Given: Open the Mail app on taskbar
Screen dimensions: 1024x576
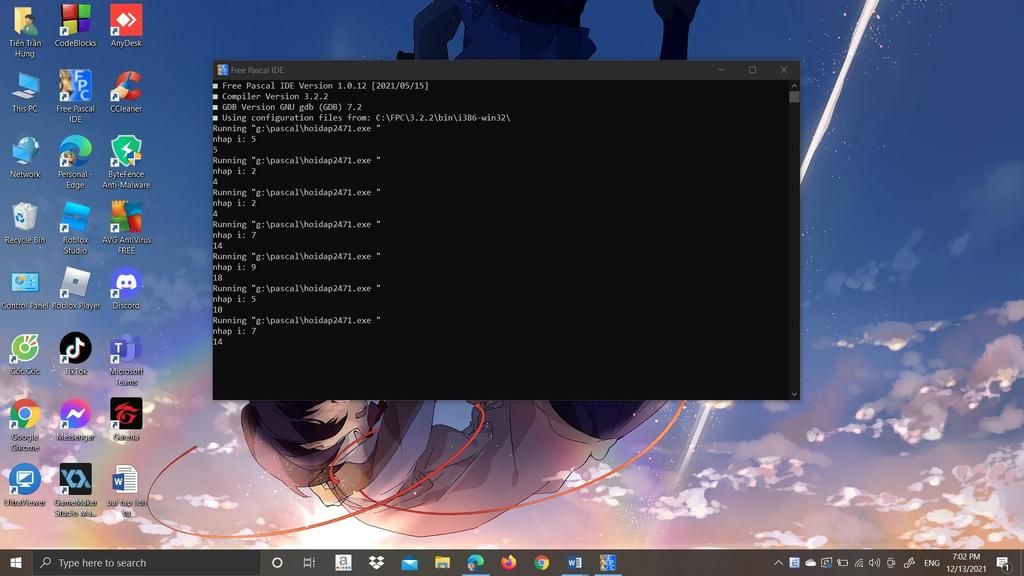Looking at the screenshot, I should point(409,562).
